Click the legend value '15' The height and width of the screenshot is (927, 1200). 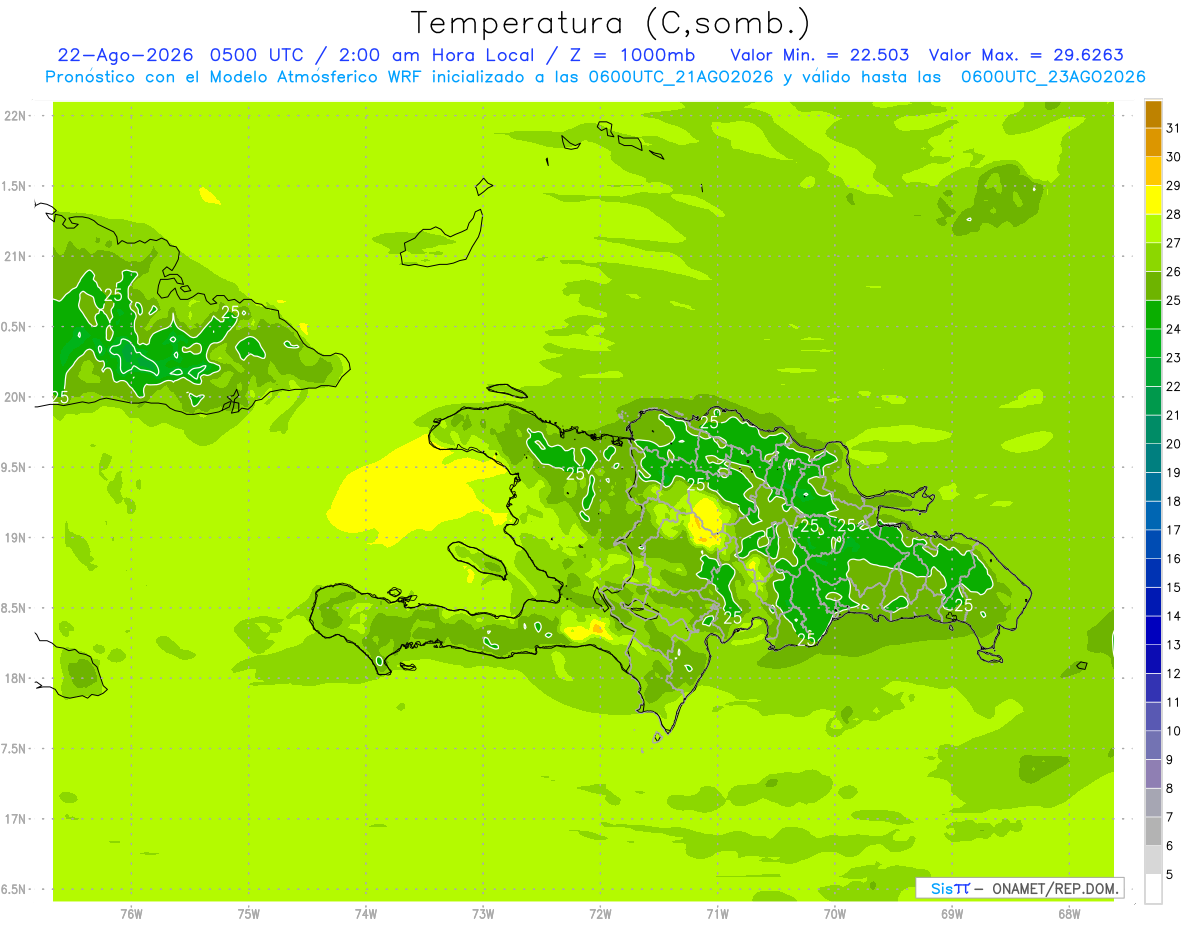(1174, 587)
